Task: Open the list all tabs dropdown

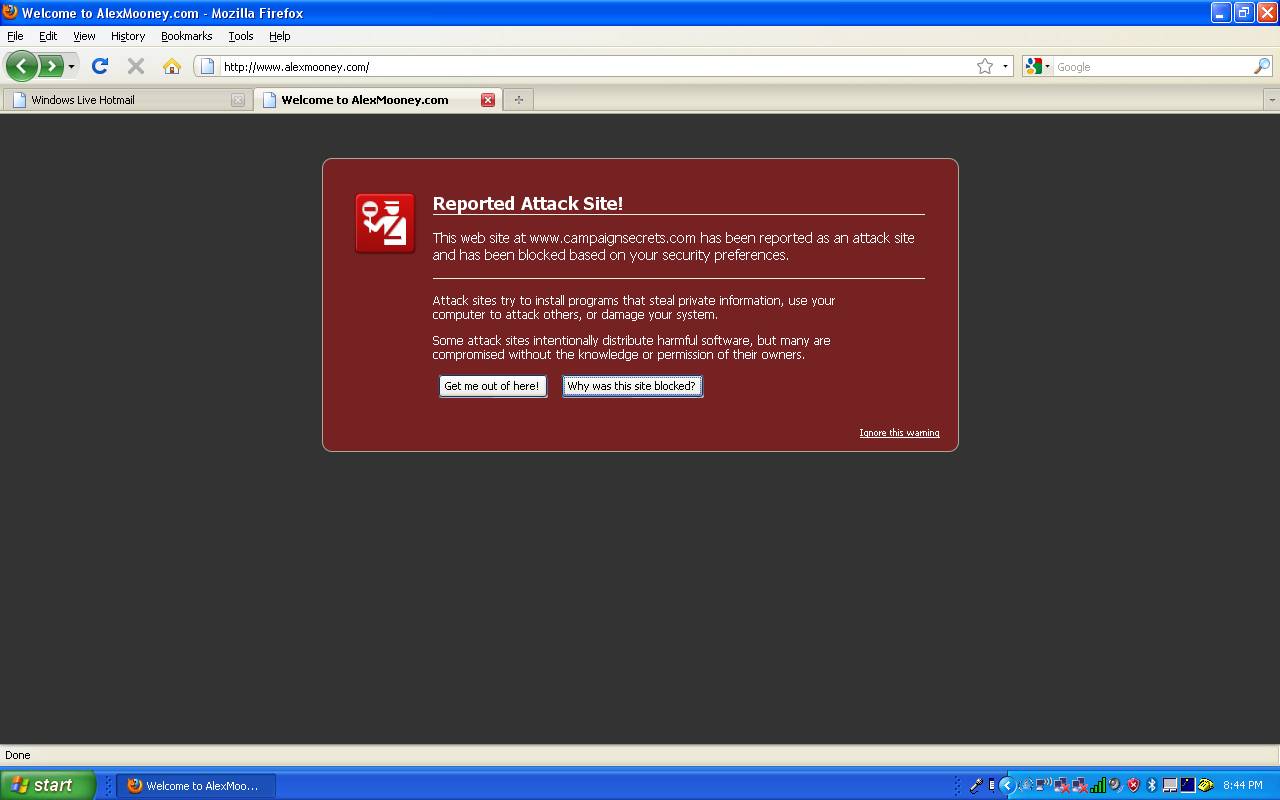Action: tap(1272, 100)
